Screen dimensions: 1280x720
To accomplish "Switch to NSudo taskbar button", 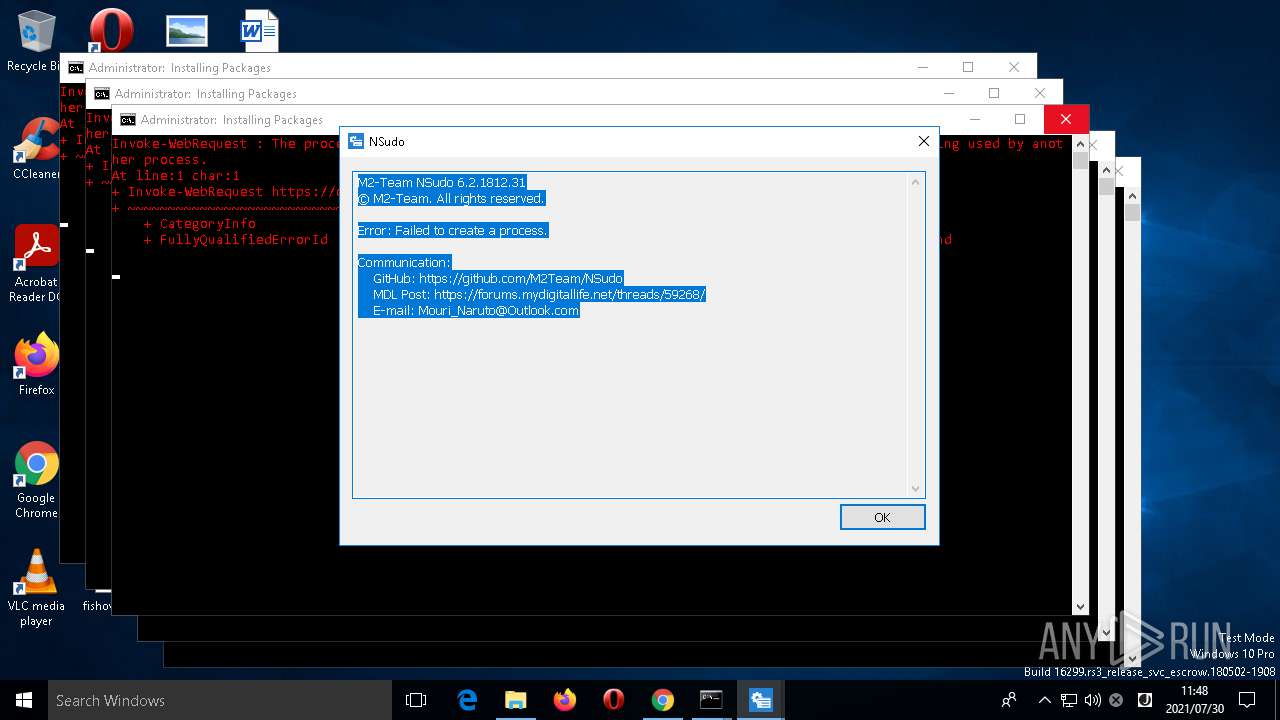I will pyautogui.click(x=760, y=700).
